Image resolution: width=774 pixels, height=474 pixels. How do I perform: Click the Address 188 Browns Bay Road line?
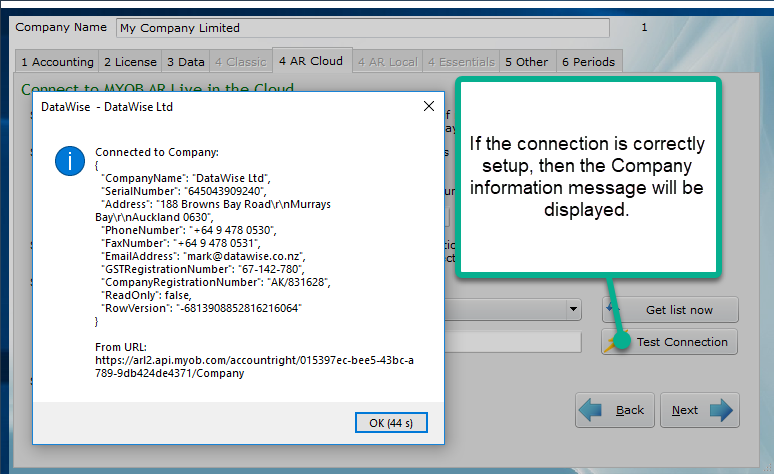coord(213,211)
